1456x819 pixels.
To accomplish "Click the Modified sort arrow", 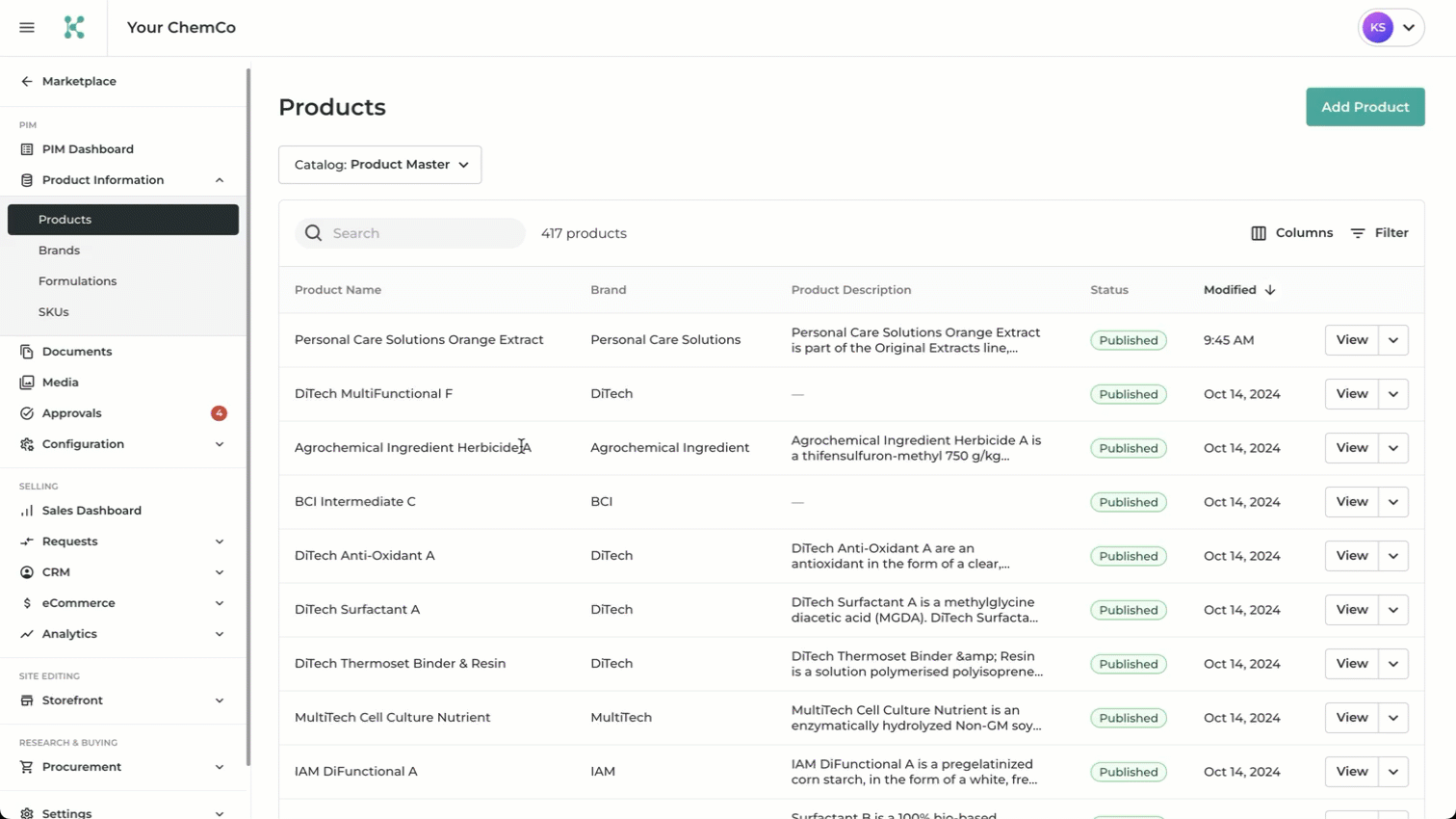I will (x=1270, y=290).
